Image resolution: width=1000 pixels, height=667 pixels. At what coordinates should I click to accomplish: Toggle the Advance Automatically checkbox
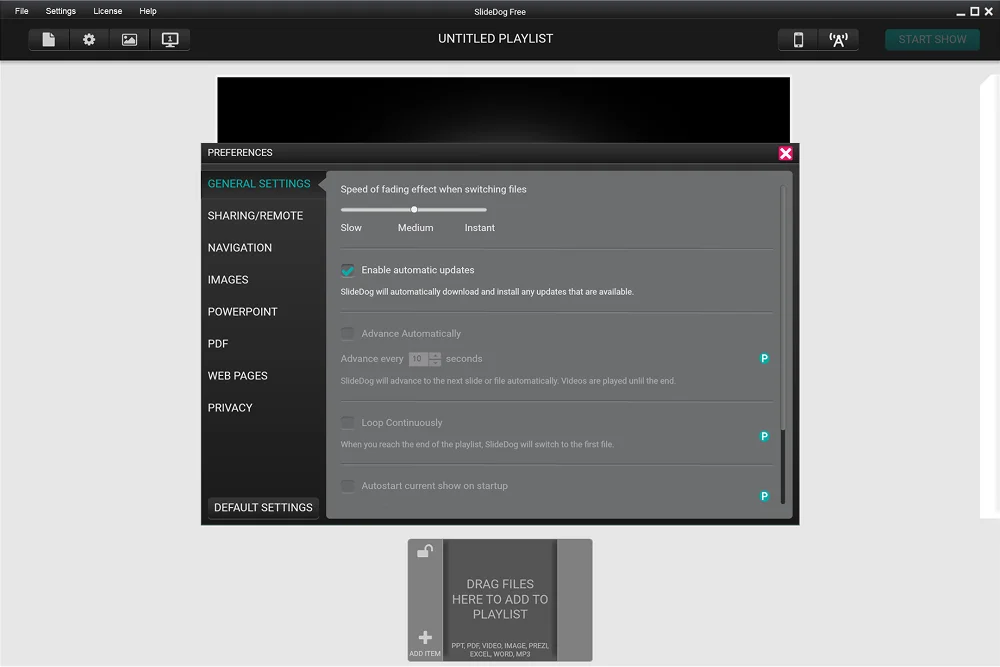[x=348, y=334]
